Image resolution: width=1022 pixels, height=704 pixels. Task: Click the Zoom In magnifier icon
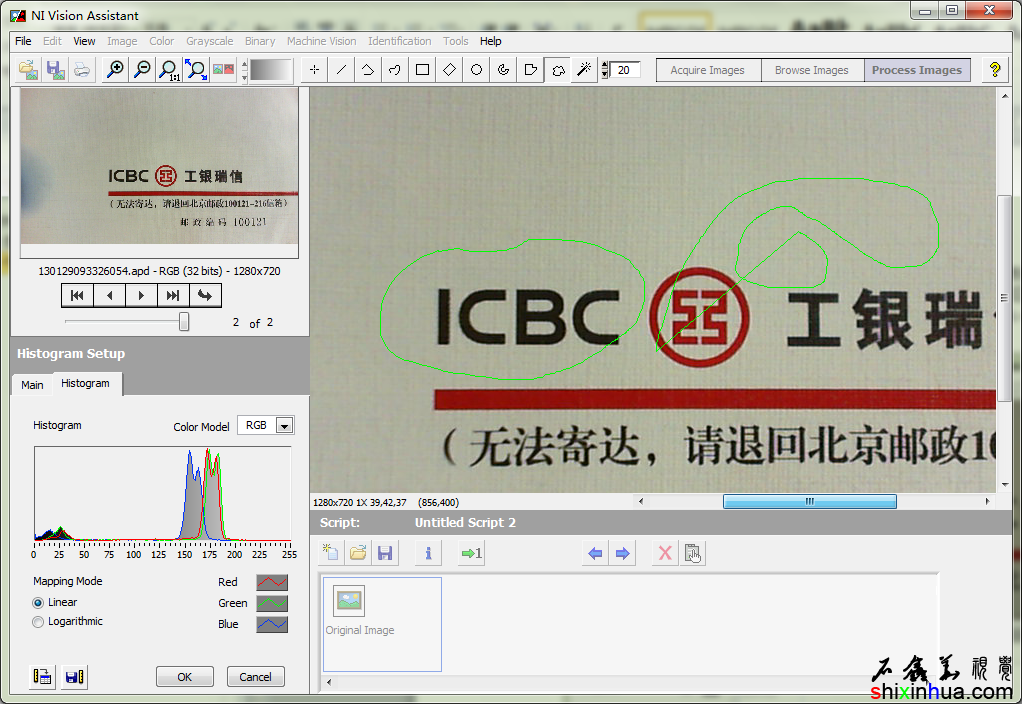click(116, 70)
